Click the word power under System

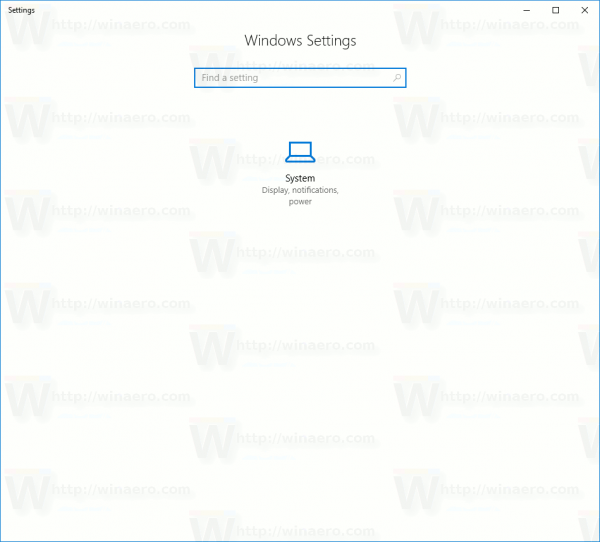point(300,202)
